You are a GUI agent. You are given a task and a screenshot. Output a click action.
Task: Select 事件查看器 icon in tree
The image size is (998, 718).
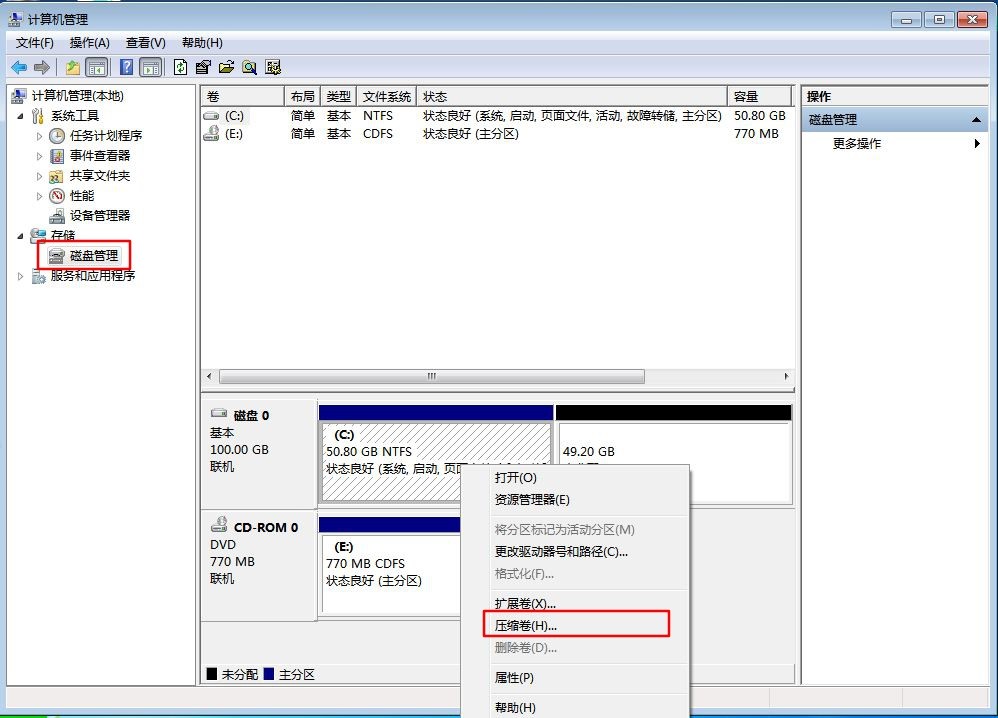(57, 156)
